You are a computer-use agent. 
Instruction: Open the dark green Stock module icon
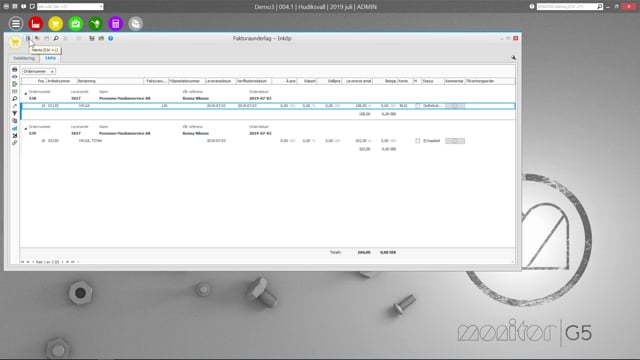coord(96,24)
